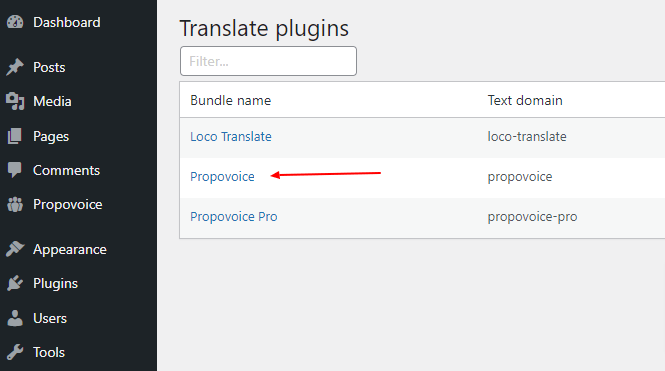Open the Propovoice Pro bundle link

(x=234, y=217)
